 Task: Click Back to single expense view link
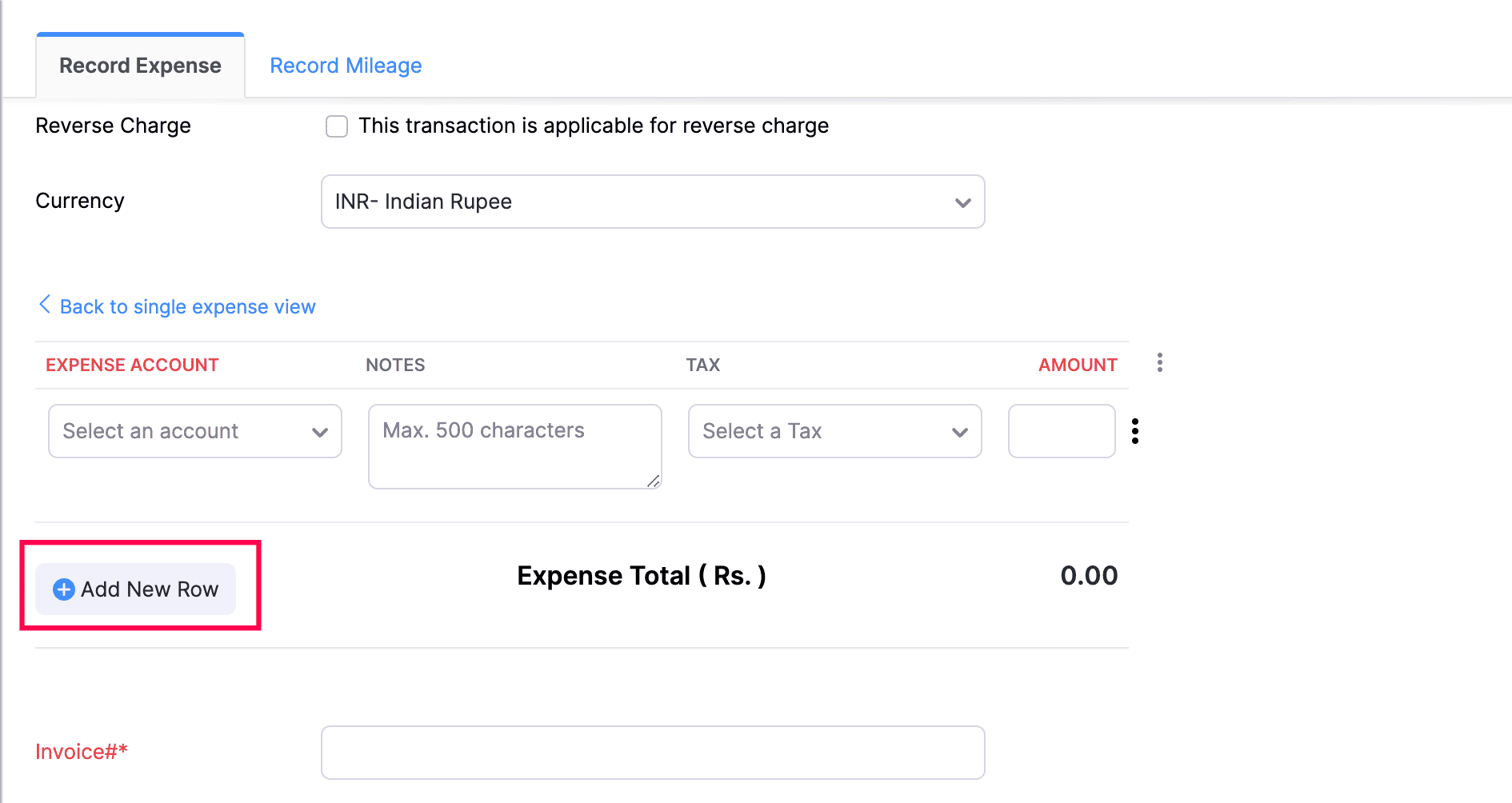tap(187, 307)
